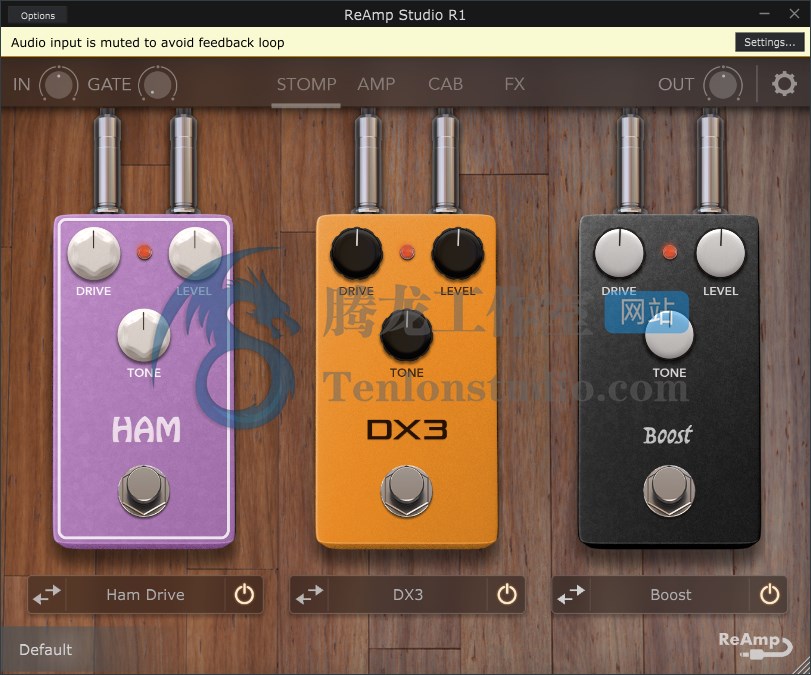Click the Boost name on the black pedal
811x675 pixels.
[x=668, y=435]
